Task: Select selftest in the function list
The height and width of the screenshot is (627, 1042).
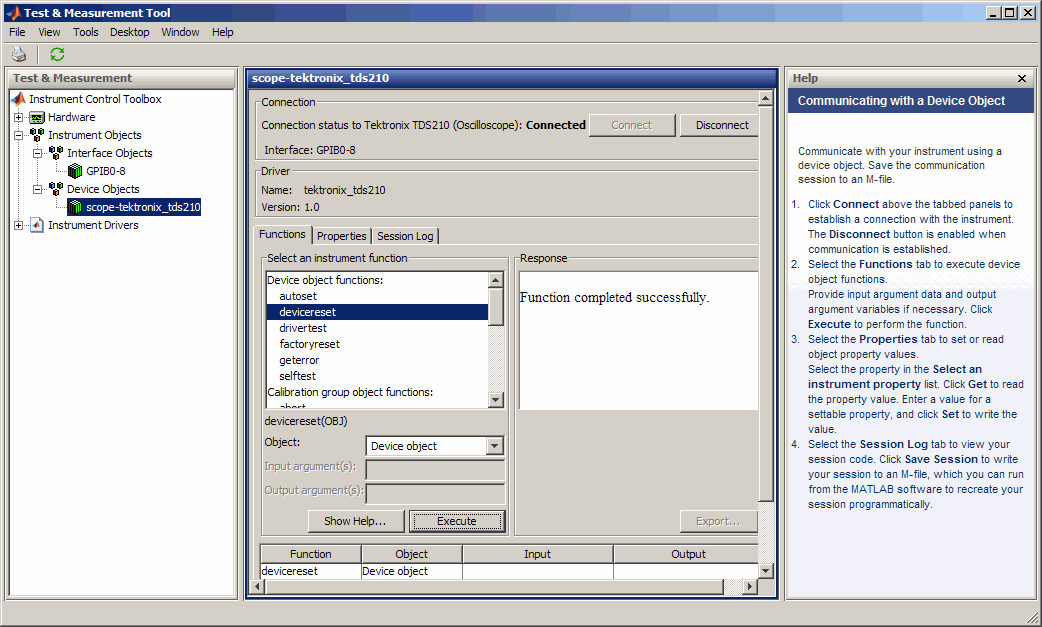Action: [297, 376]
